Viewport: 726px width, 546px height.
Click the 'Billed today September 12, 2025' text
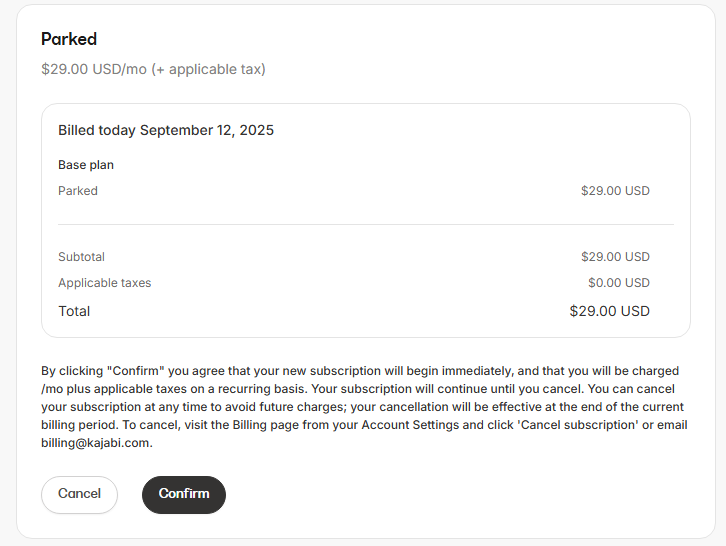point(166,130)
